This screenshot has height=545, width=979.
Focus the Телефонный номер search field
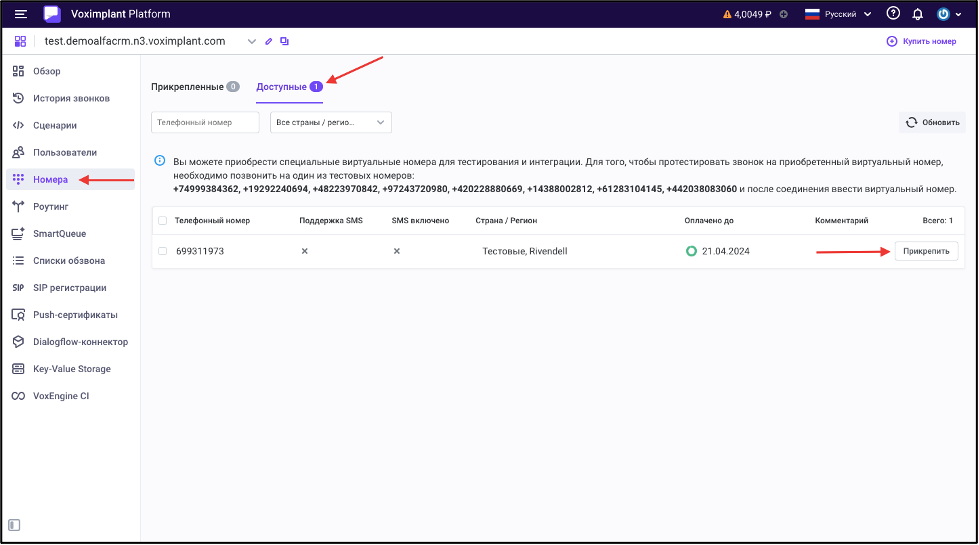click(x=205, y=122)
